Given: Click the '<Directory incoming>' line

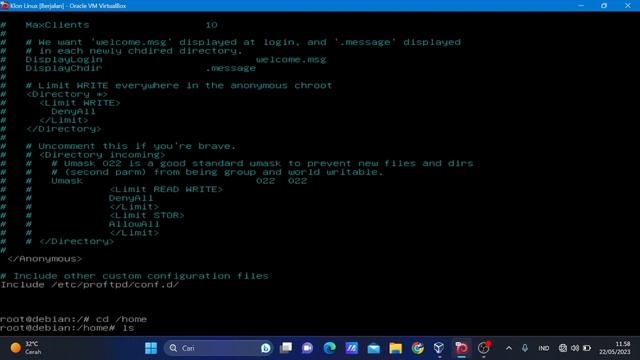Looking at the screenshot, I should pyautogui.click(x=102, y=155).
